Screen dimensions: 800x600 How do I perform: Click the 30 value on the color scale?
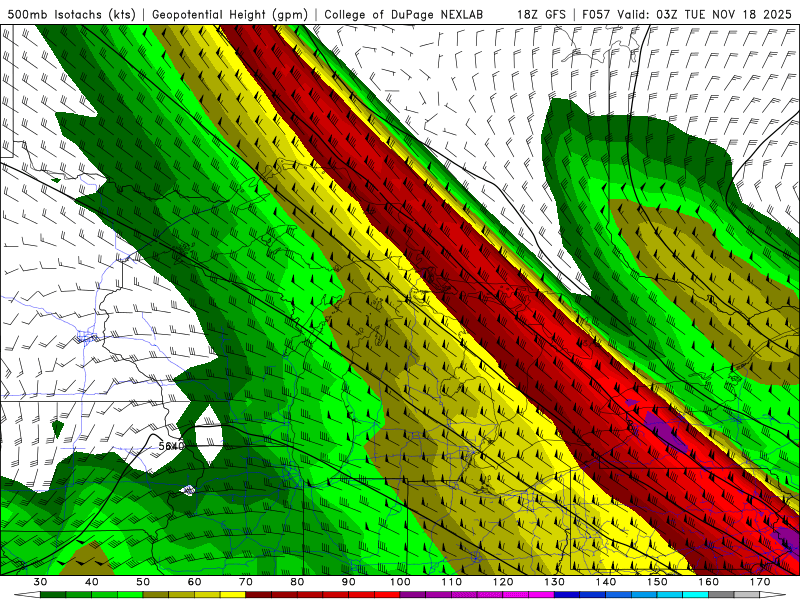coord(40,582)
